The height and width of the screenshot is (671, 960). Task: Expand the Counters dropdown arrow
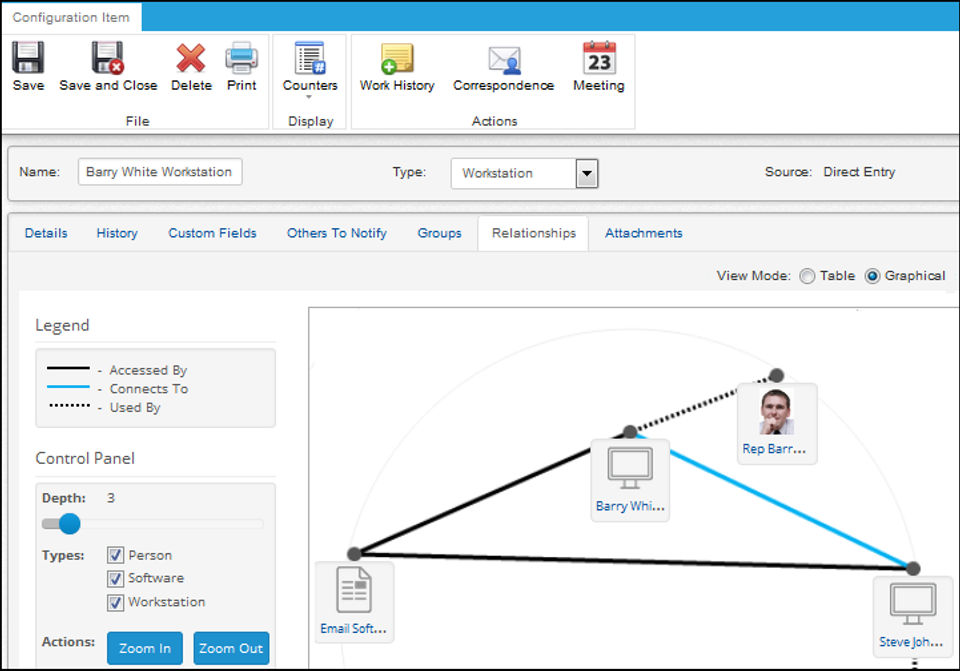coord(309,97)
